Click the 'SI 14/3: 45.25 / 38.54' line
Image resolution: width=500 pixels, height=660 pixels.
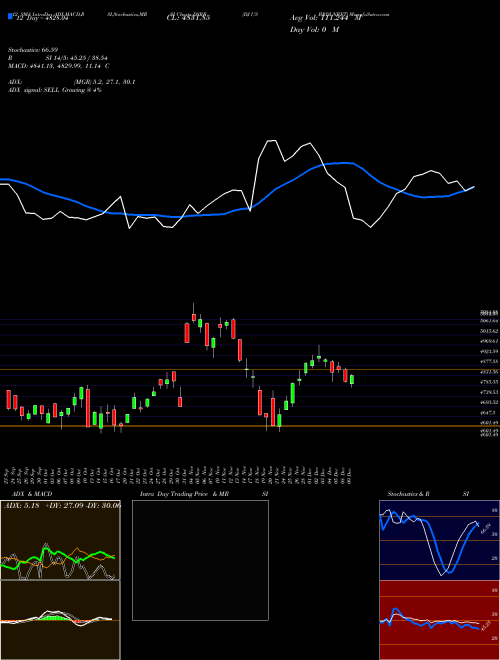pyautogui.click(x=78, y=58)
